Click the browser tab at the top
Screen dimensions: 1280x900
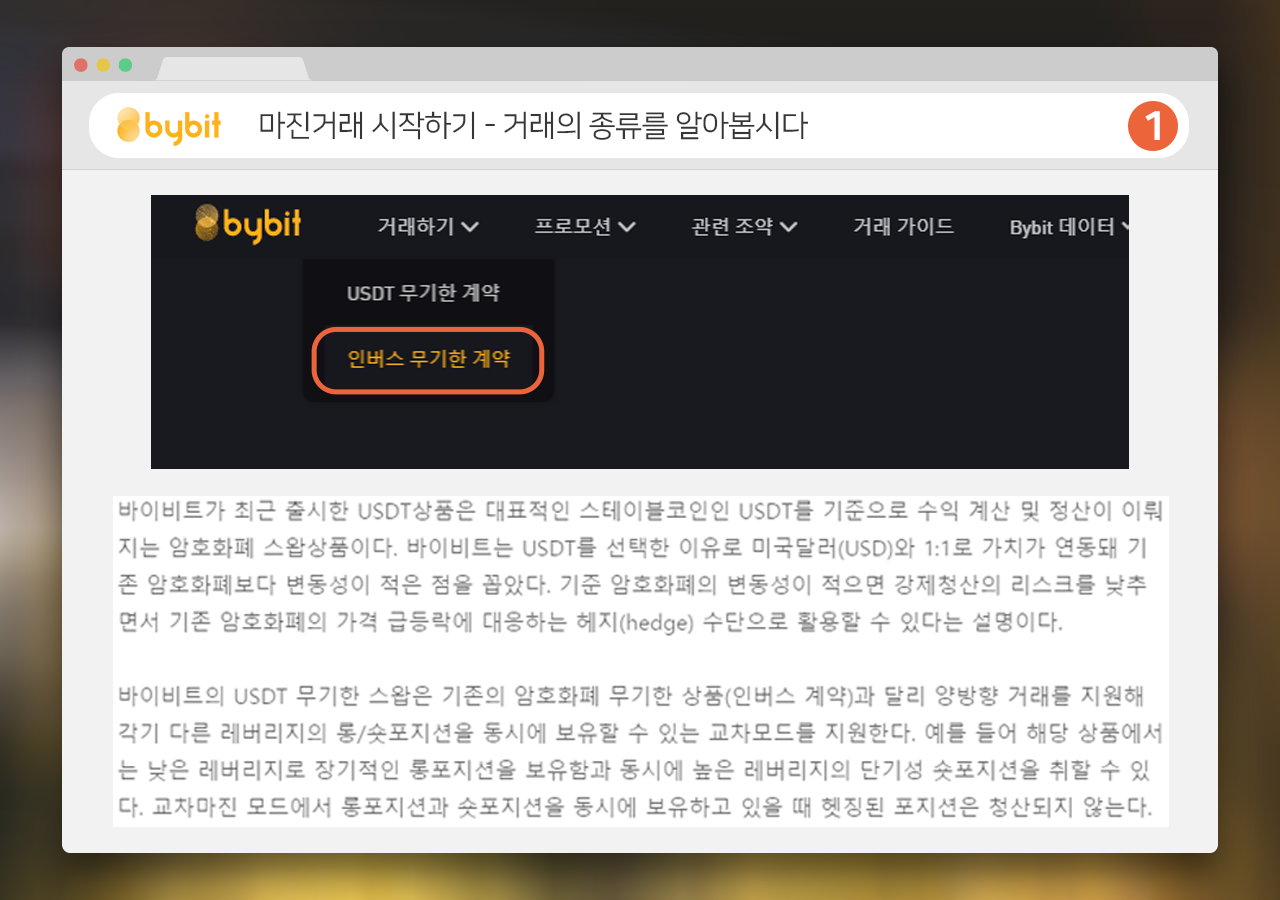(x=233, y=69)
